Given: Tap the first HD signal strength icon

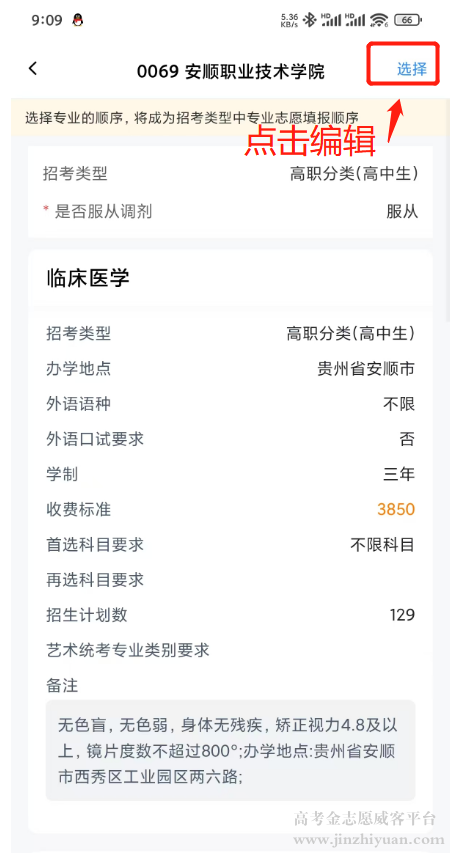Looking at the screenshot, I should click(x=331, y=20).
